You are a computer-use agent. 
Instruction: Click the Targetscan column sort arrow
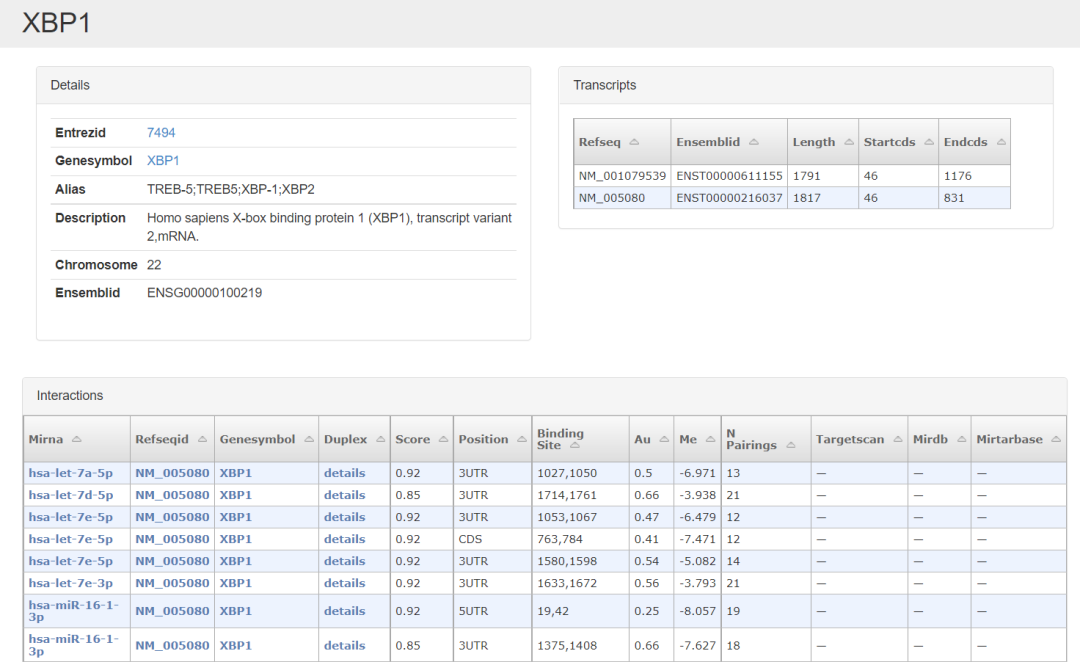(x=896, y=440)
